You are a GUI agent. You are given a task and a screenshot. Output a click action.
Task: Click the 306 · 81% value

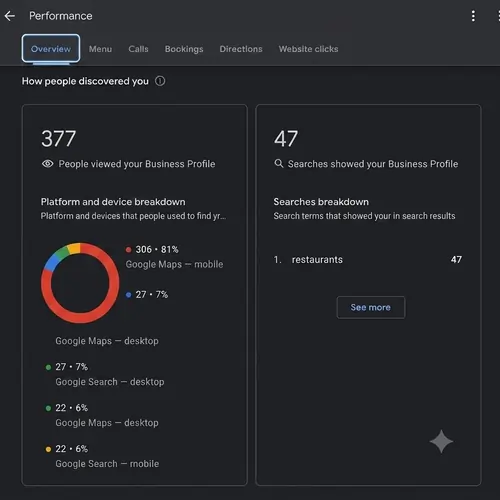coord(157,249)
